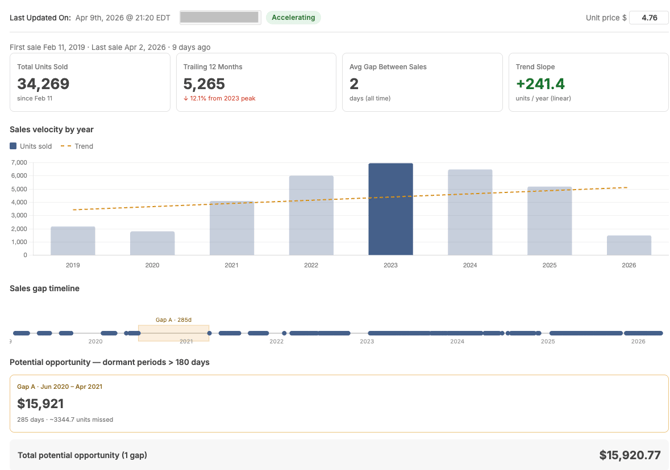Click the green Accelerating status badge

point(293,17)
